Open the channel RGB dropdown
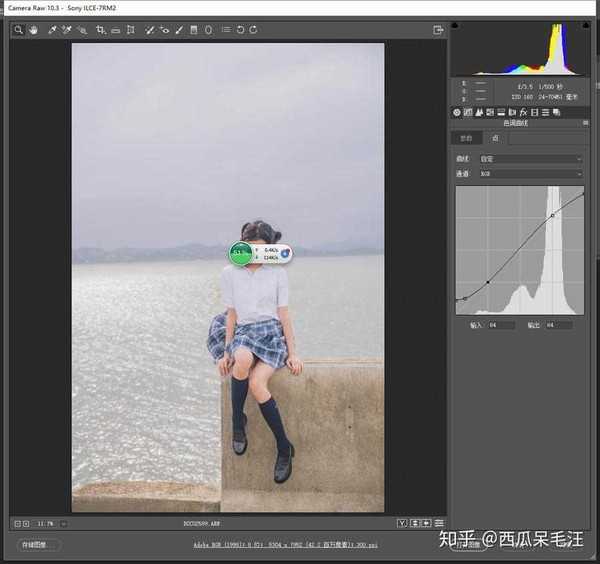600x564 pixels. click(x=530, y=174)
